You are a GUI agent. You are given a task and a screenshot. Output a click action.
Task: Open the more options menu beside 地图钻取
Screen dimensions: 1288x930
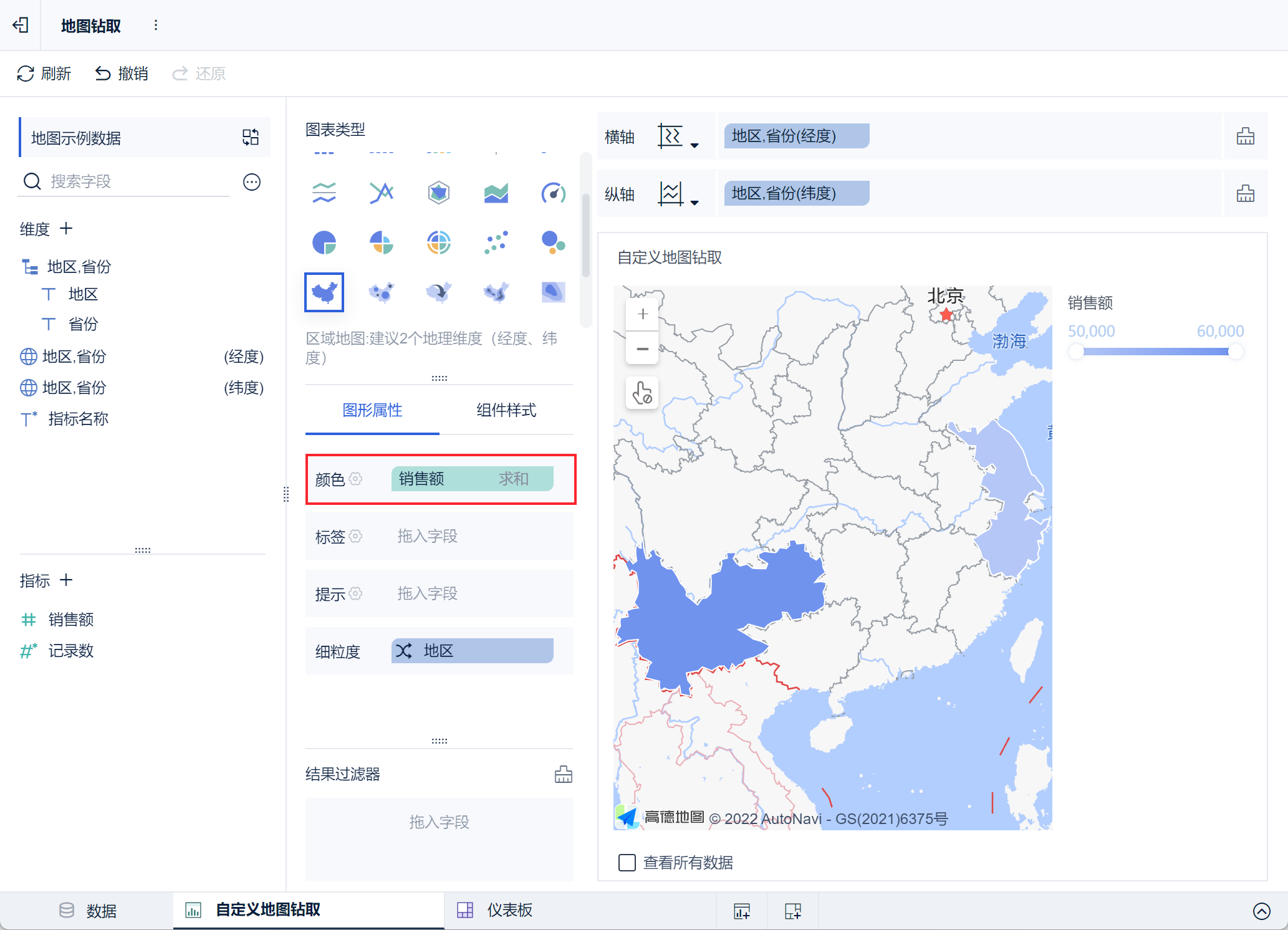coord(156,25)
